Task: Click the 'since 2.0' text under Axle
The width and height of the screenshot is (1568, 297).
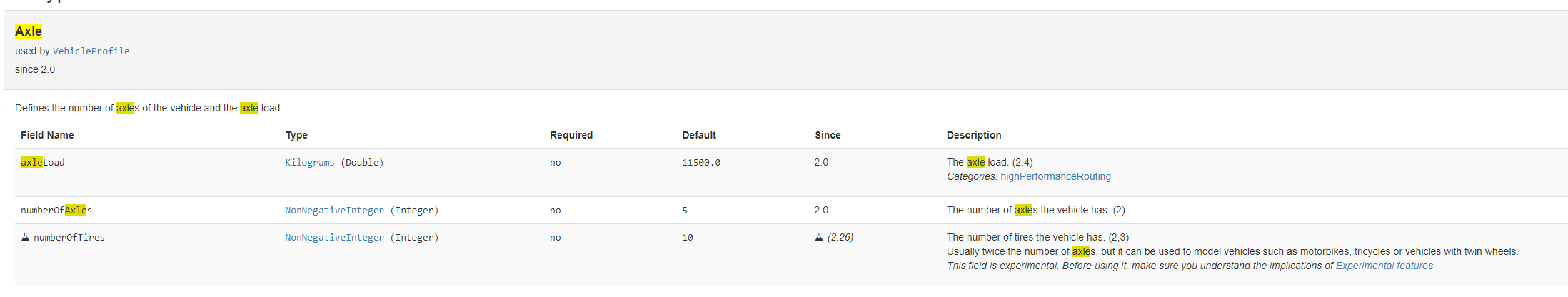Action: (x=35, y=69)
